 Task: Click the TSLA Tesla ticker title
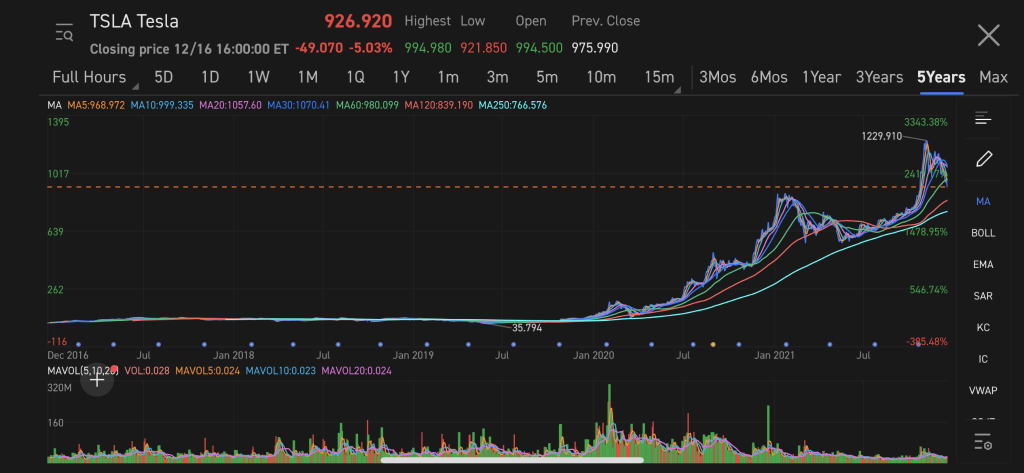(x=134, y=21)
